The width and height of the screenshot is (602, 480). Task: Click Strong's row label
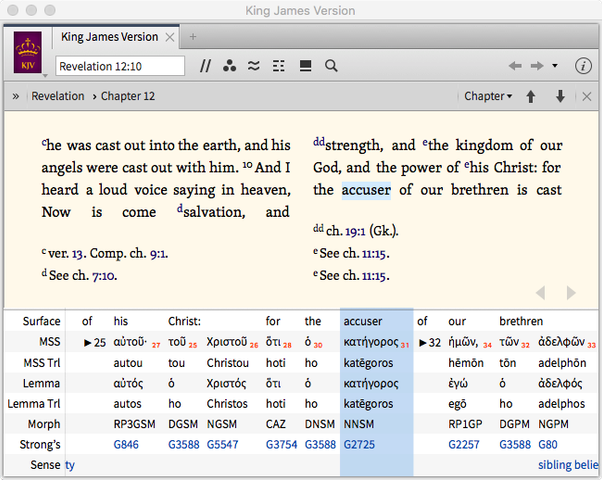click(x=40, y=445)
